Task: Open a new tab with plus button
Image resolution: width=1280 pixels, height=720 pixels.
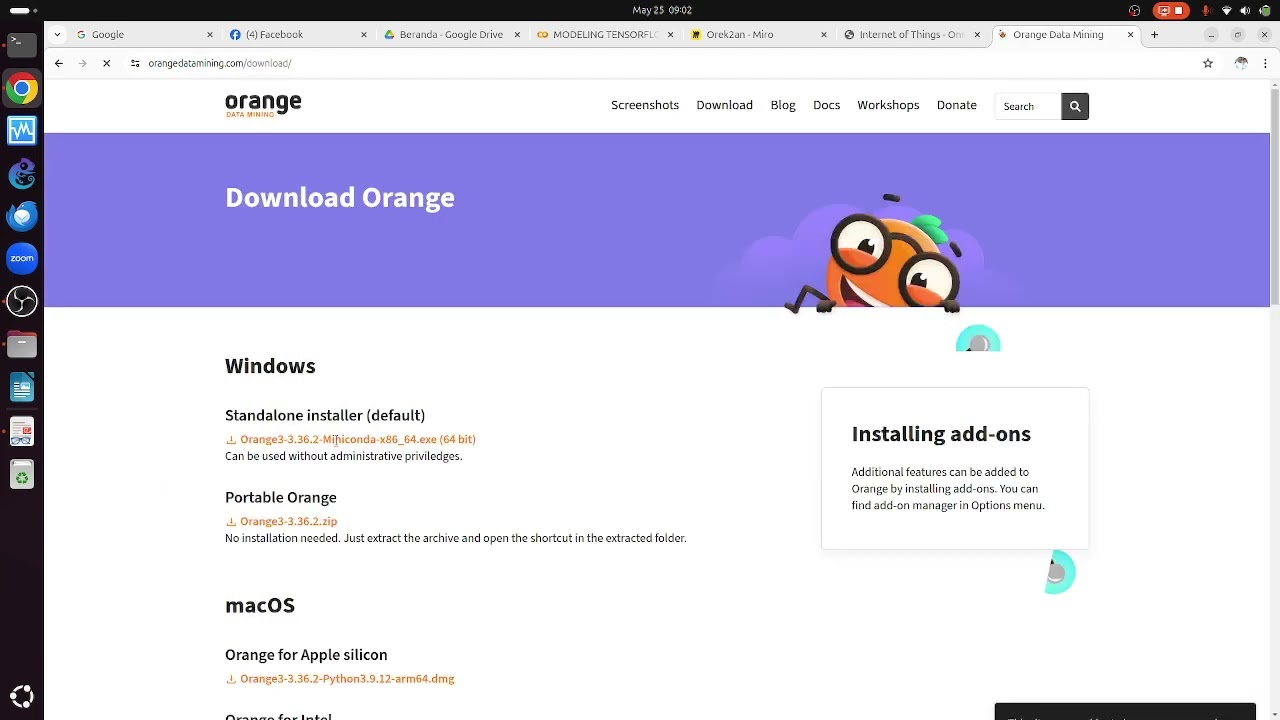Action: click(1154, 34)
